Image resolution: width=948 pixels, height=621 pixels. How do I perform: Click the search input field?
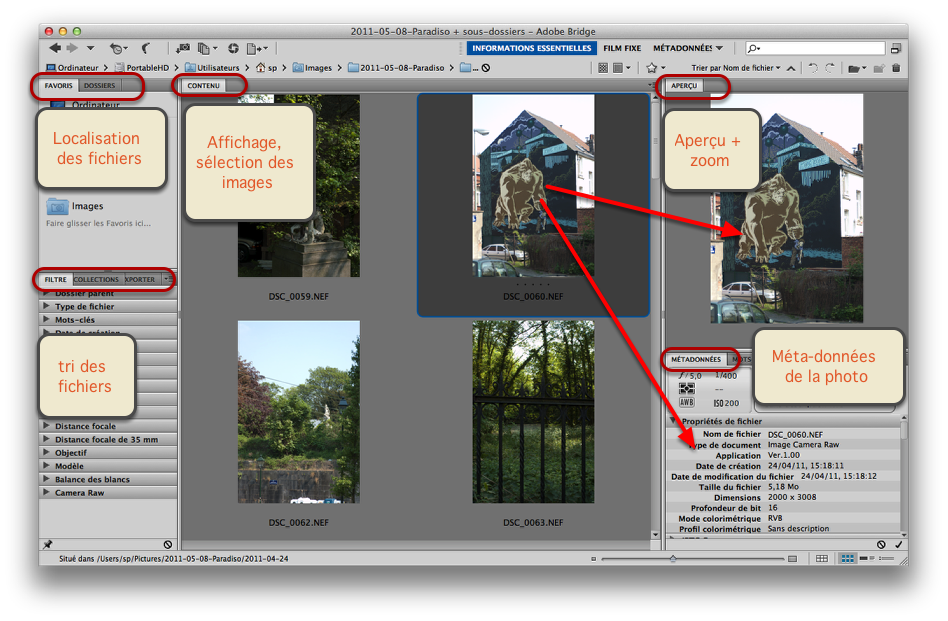(816, 48)
